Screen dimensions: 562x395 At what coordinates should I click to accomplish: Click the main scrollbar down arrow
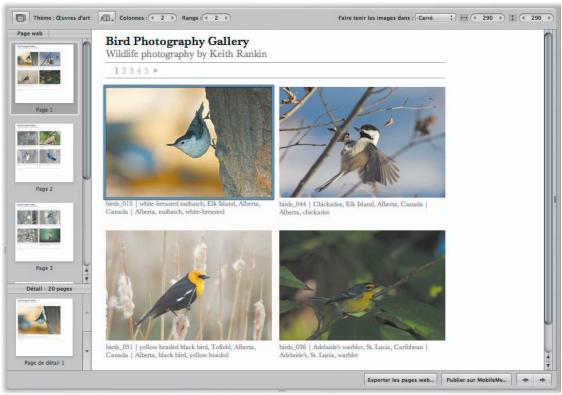(548, 365)
